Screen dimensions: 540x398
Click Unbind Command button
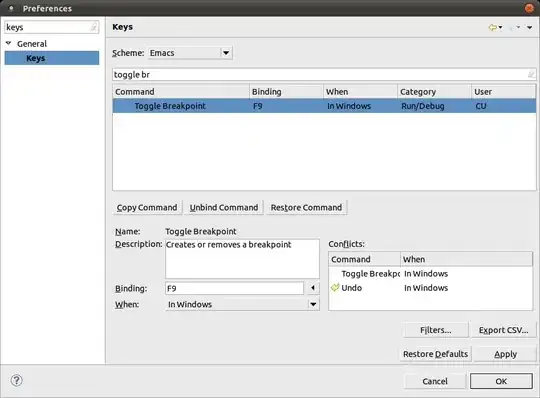click(224, 208)
